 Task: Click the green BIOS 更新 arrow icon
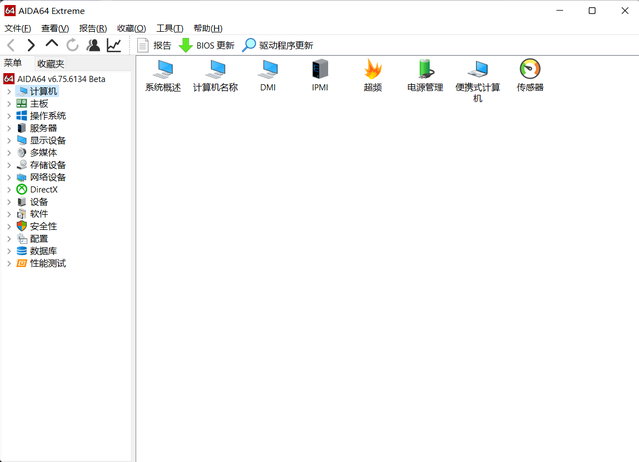pos(186,45)
